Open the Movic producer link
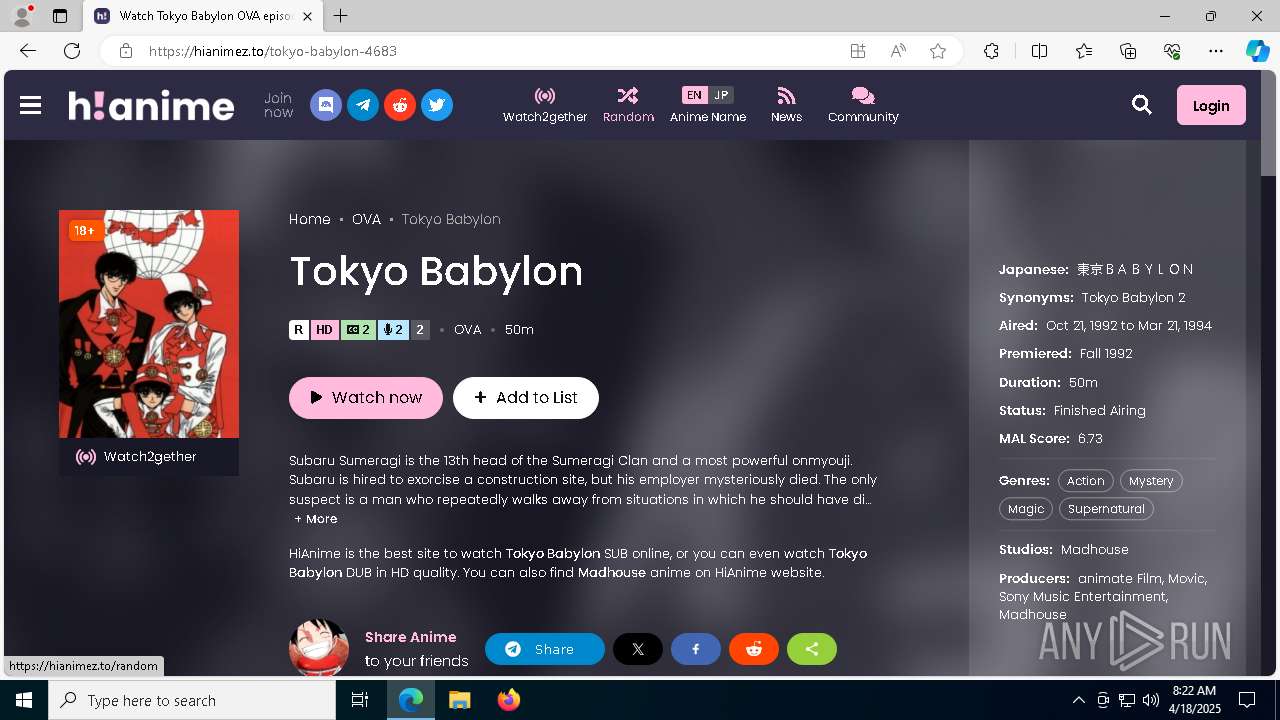Screen dimensions: 1280x720 click(1186, 579)
